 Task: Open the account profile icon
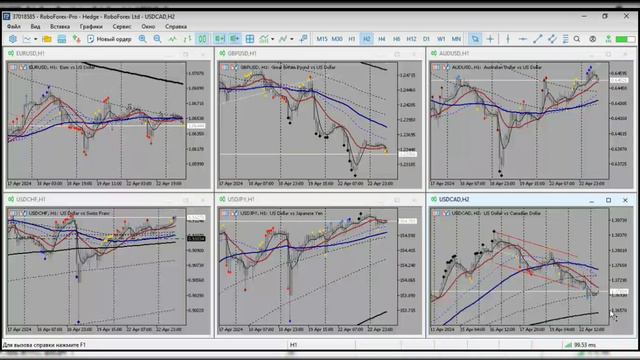click(593, 39)
